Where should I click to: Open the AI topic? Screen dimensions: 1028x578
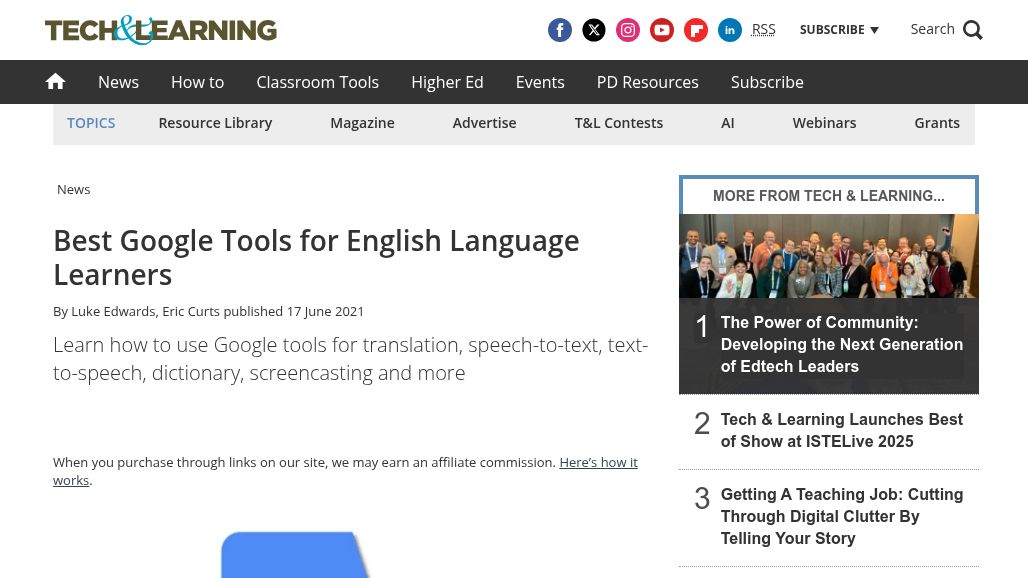(x=728, y=123)
